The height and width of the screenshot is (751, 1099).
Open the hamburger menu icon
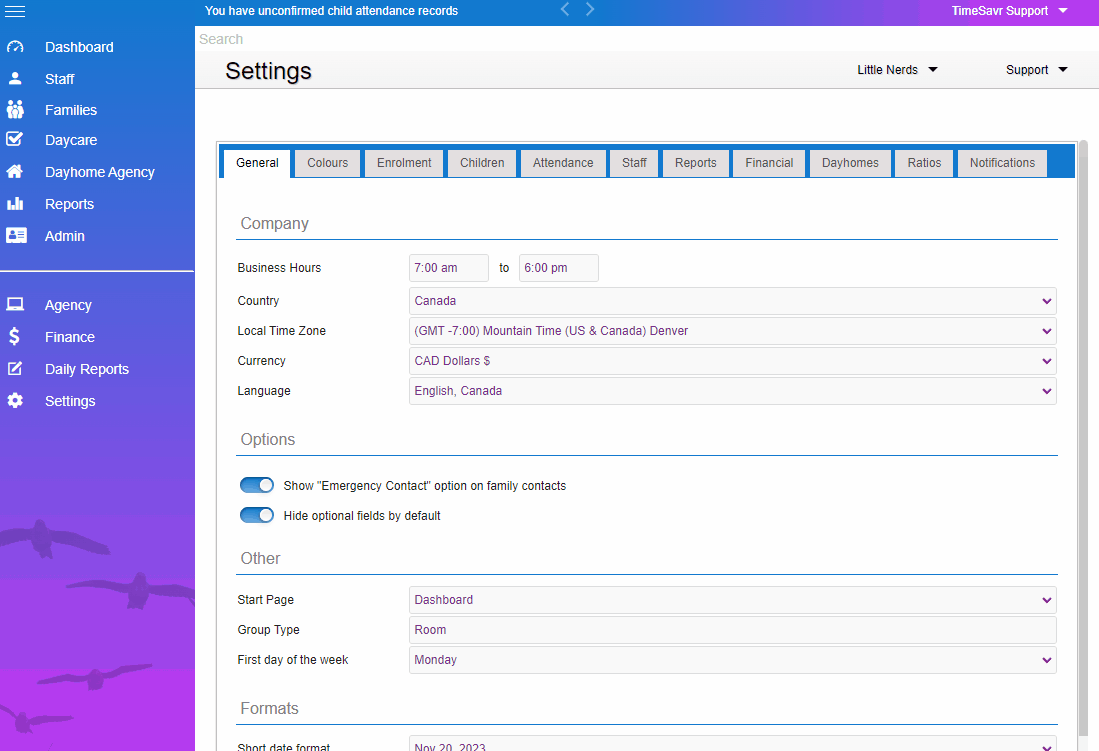tap(15, 11)
